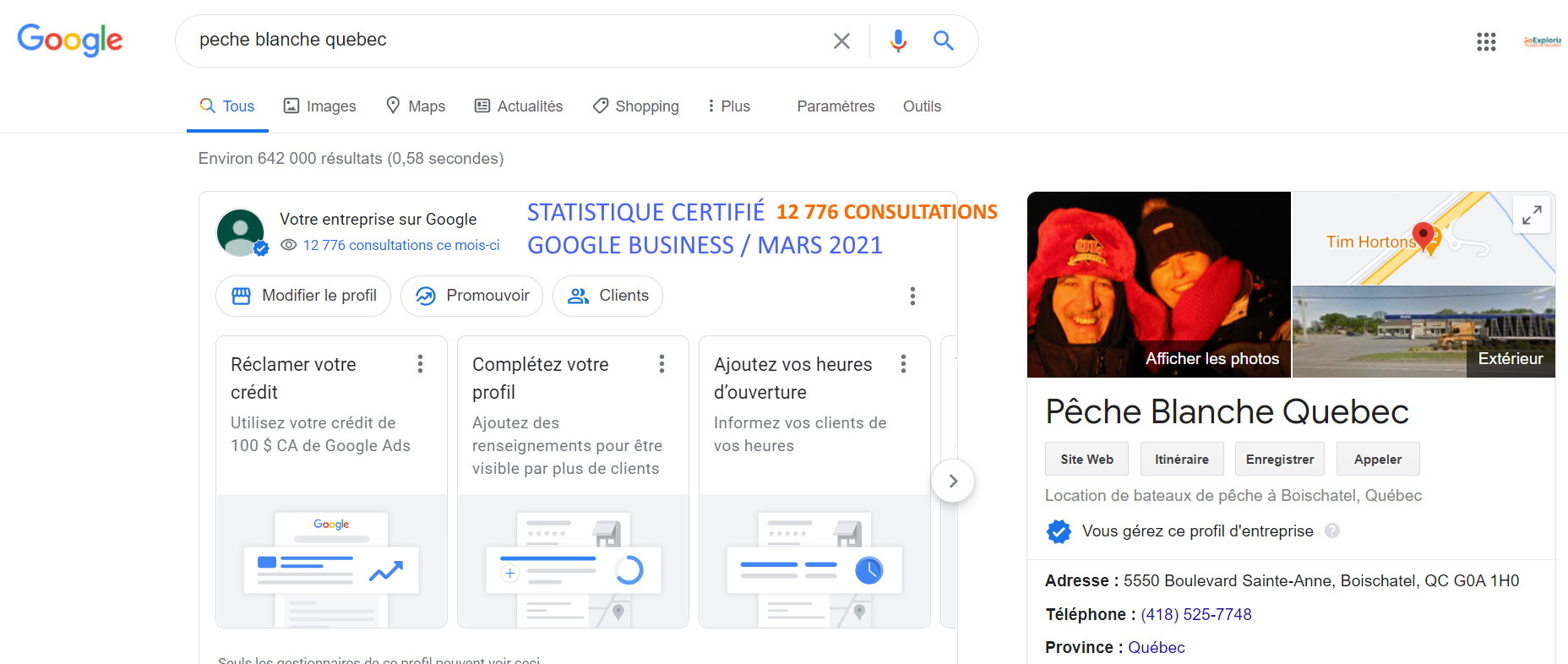Switch to the Images tab

pyautogui.click(x=319, y=106)
